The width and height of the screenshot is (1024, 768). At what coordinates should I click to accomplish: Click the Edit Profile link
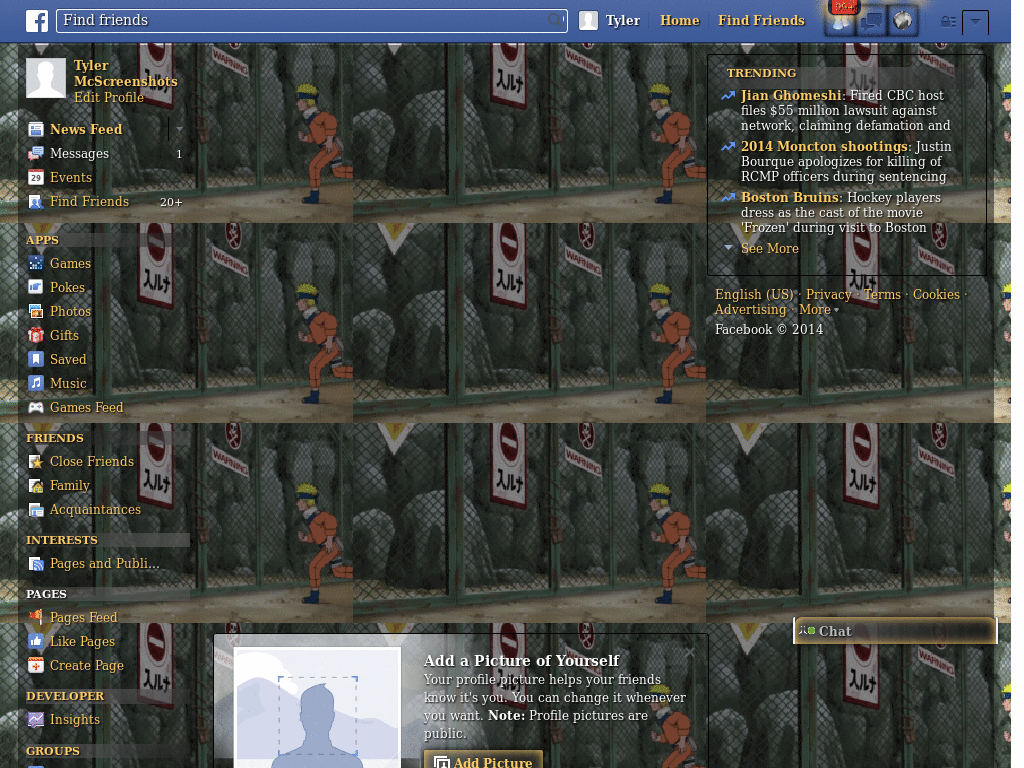[x=108, y=97]
